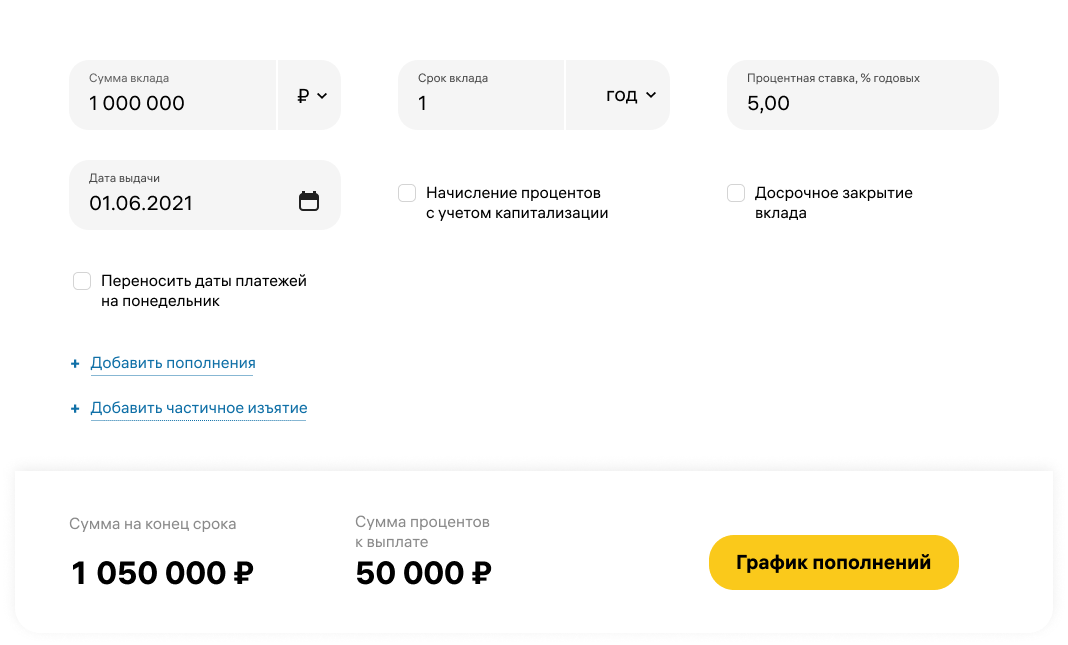Click into the Срок вклада field
The image size is (1068, 645).
tap(480, 102)
